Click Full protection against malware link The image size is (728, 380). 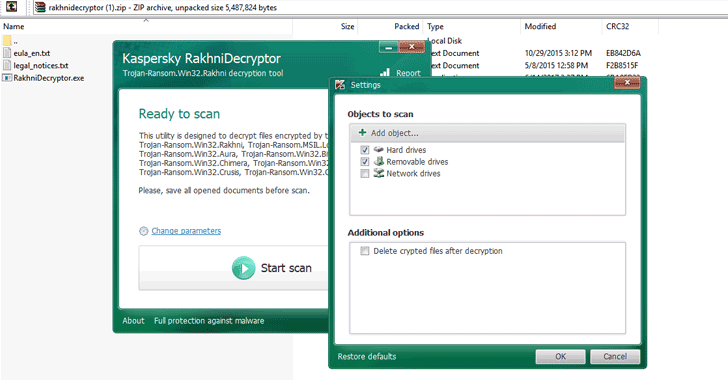tap(209, 321)
